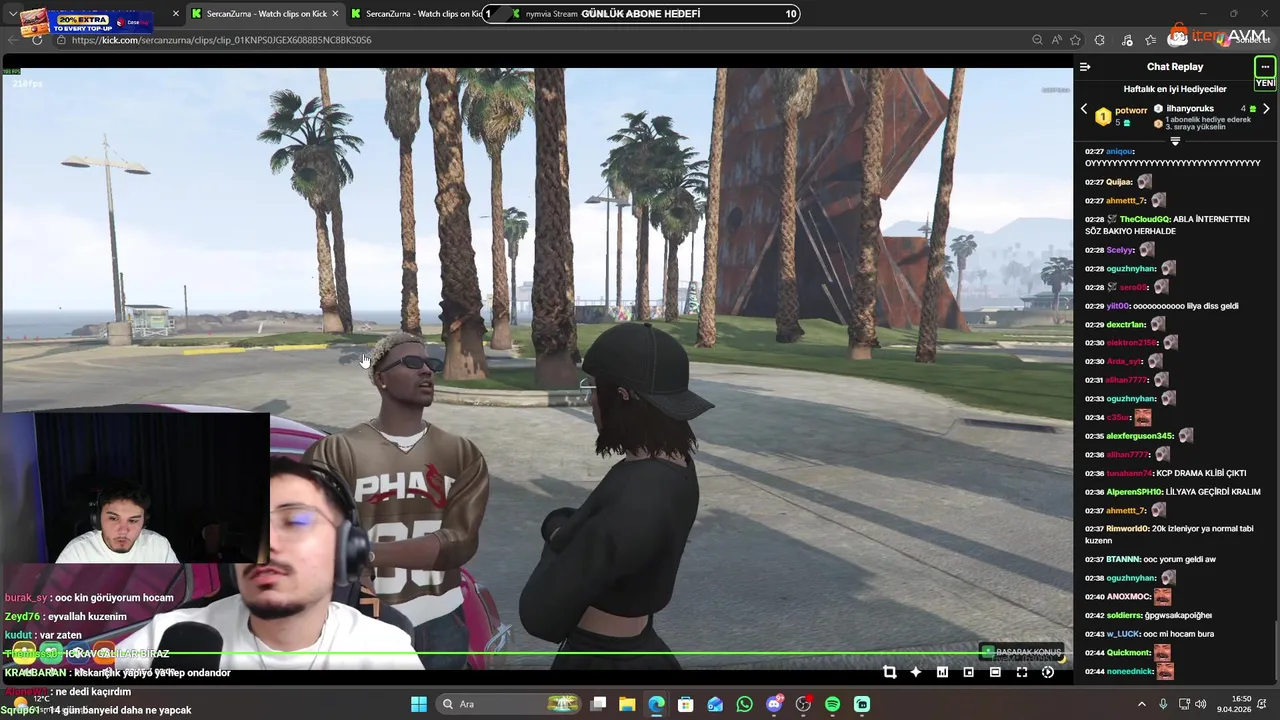Open weather widget showing 12°C

[x=35, y=704]
